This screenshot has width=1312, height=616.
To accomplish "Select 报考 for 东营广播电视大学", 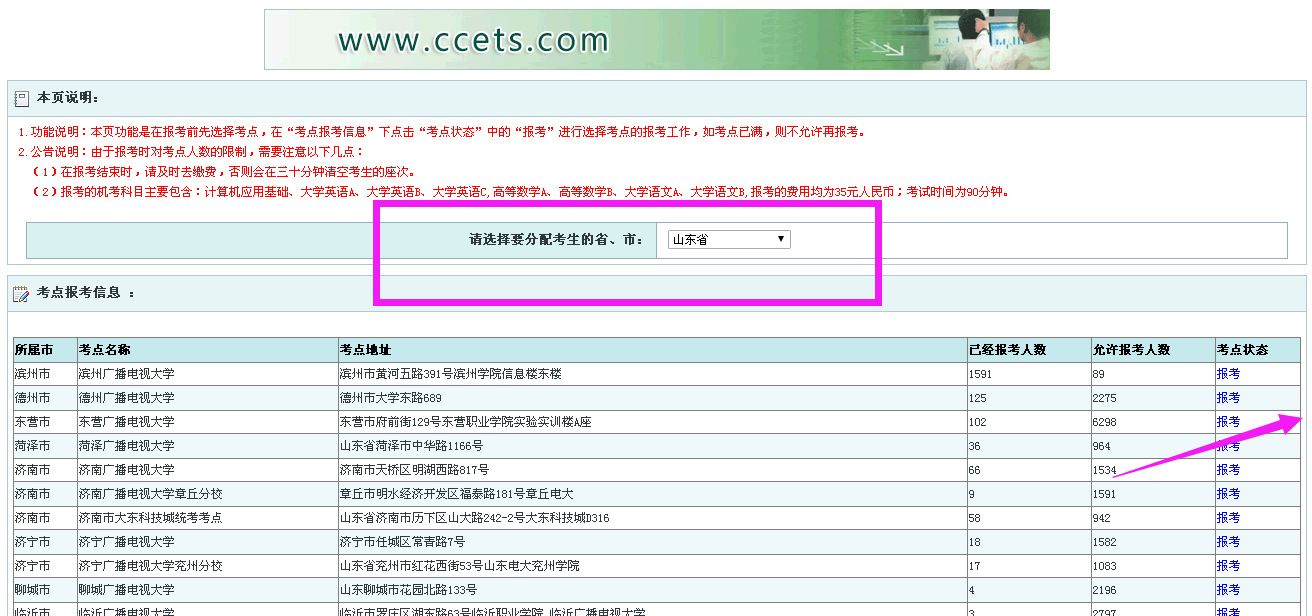I will pos(1228,422).
